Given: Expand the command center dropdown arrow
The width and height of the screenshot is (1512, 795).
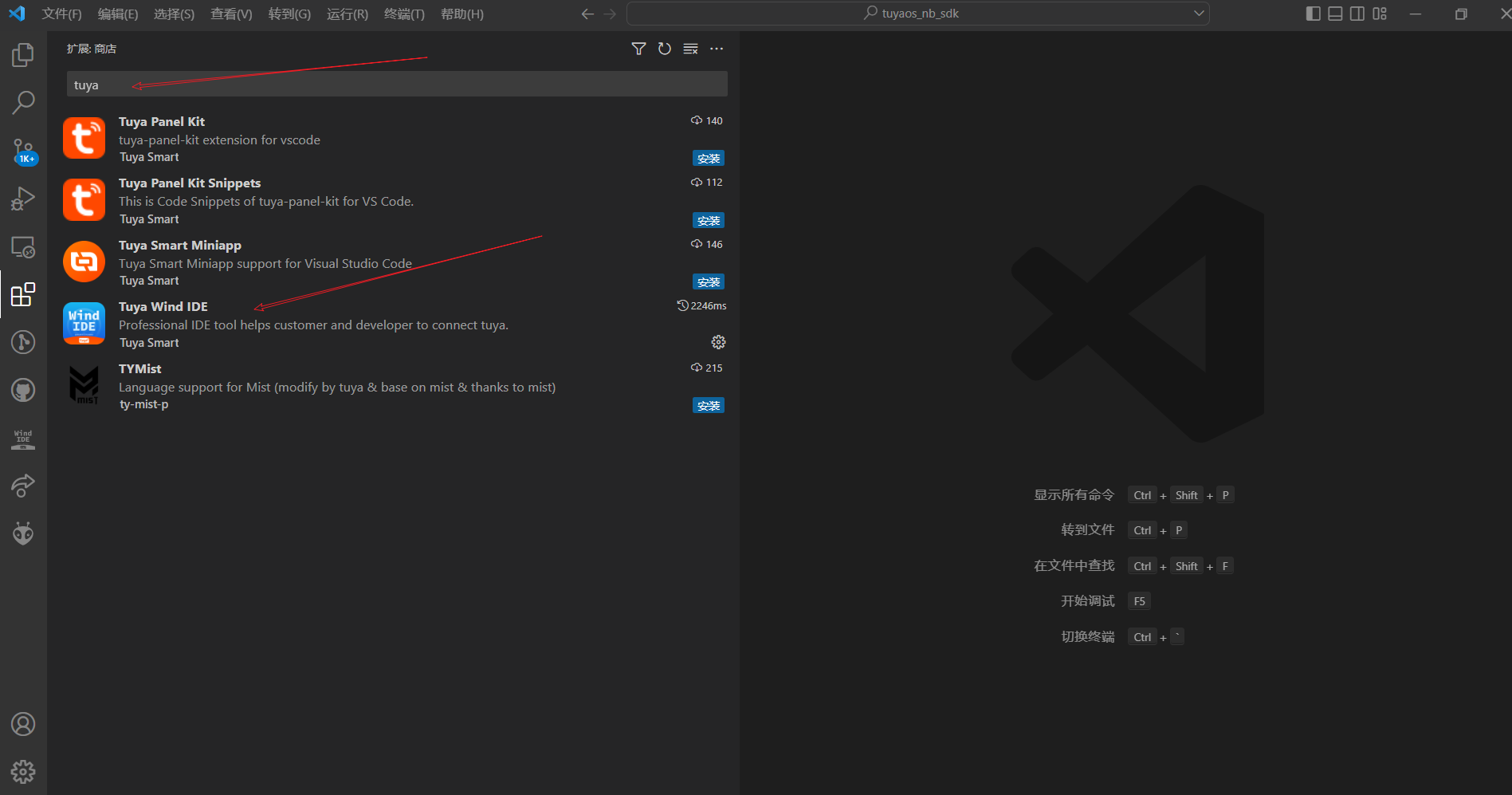Looking at the screenshot, I should click(1198, 14).
